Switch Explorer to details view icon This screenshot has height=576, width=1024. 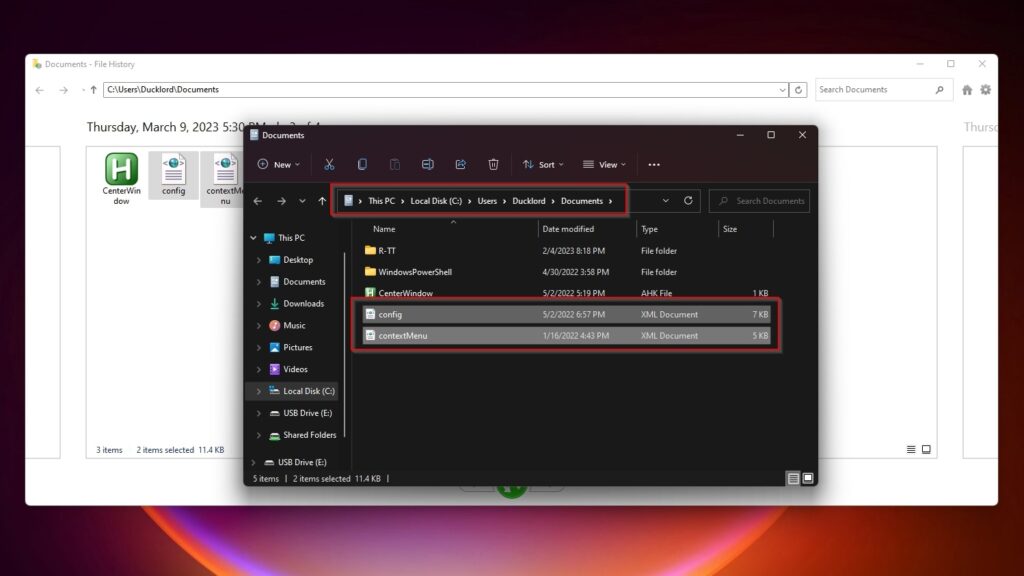tap(793, 479)
